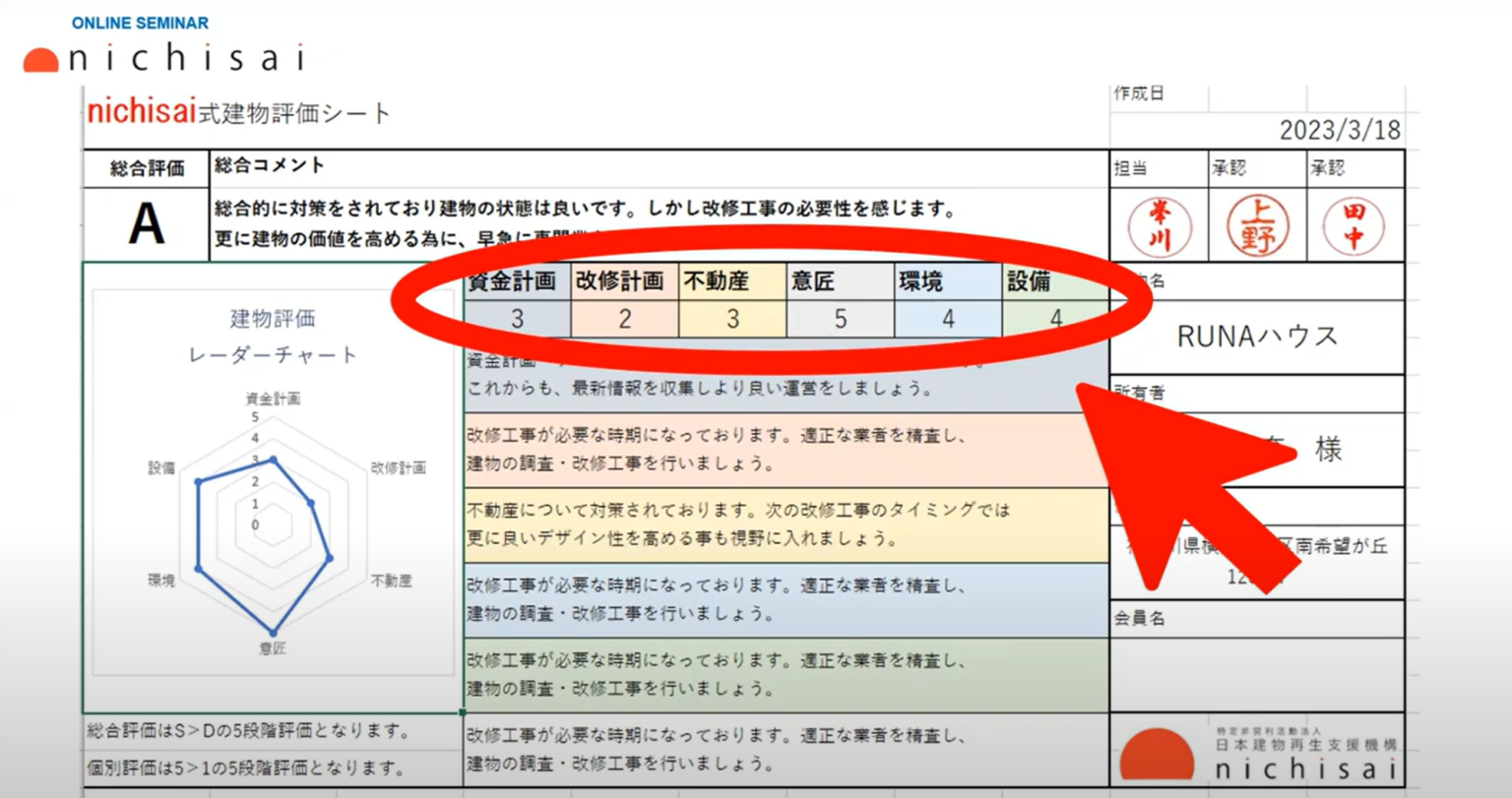
Task: Click the 承認 label above the 田中 stamp
Action: [x=1354, y=168]
